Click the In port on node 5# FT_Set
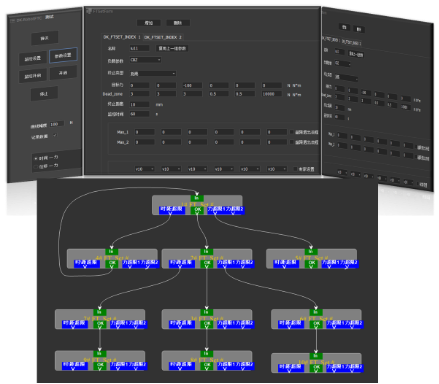The height and width of the screenshot is (384, 439). click(311, 252)
